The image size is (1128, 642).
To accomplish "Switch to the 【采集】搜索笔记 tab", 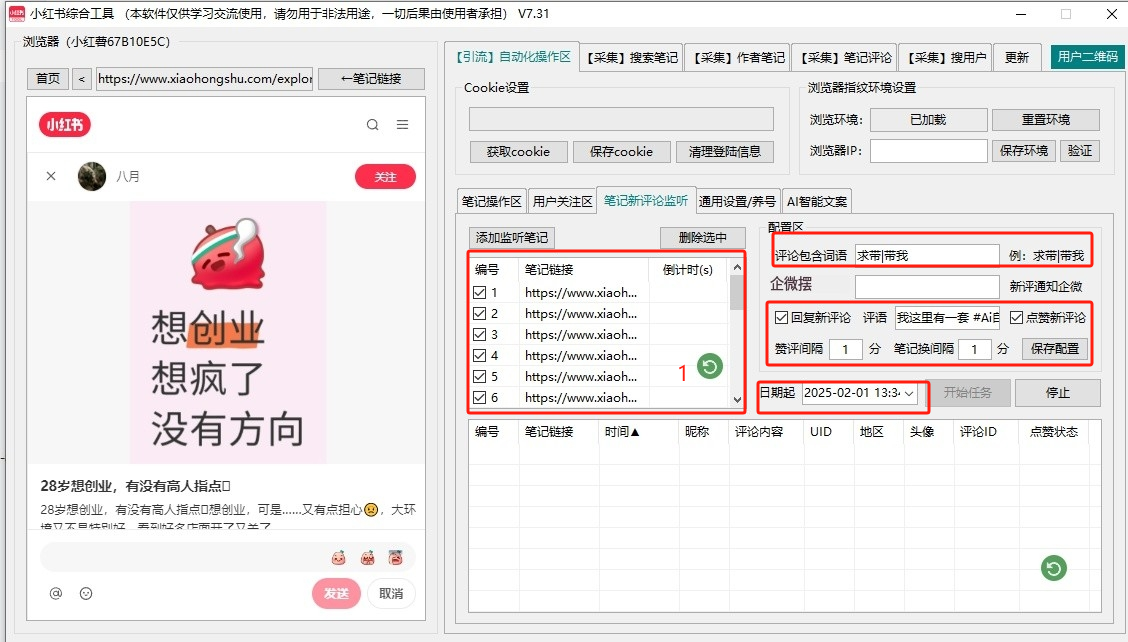I will [632, 57].
